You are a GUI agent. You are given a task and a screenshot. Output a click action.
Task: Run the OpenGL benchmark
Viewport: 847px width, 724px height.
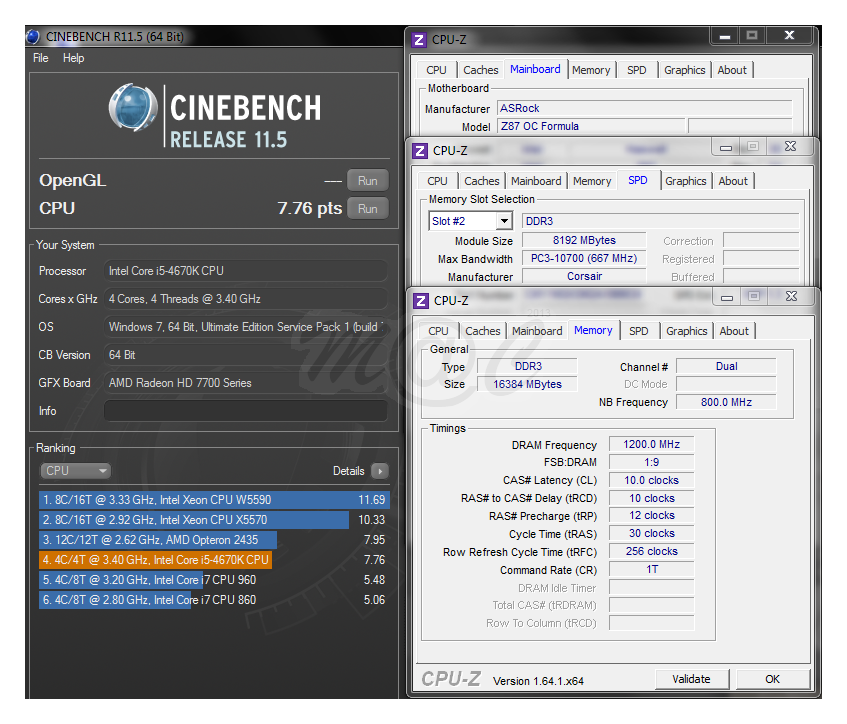pyautogui.click(x=368, y=181)
